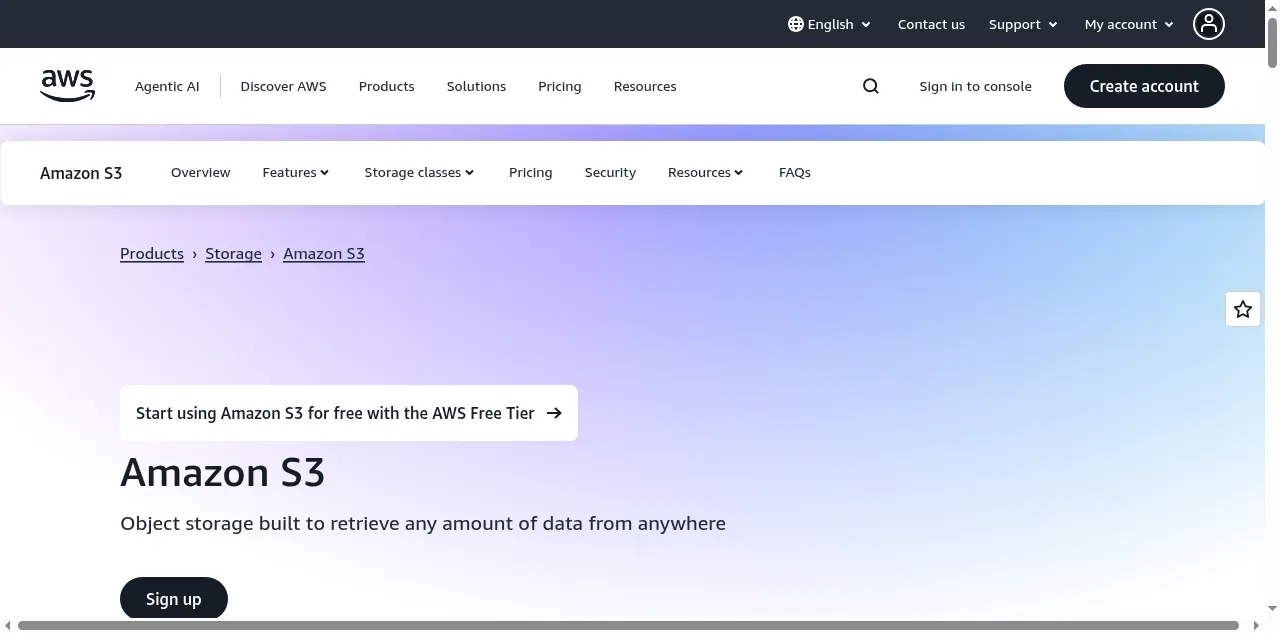Click the user profile avatar icon
1280x633 pixels.
click(x=1209, y=24)
